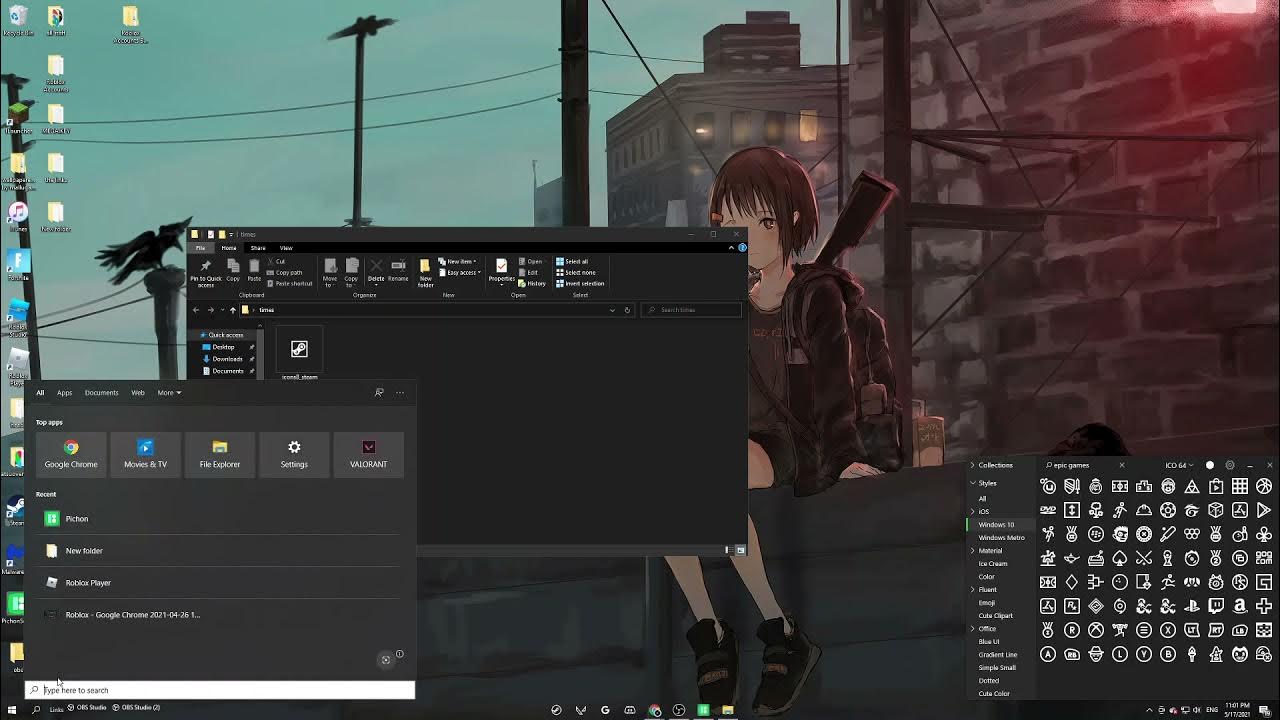
Task: Launch VALORANT from Top apps
Action: (x=368, y=454)
